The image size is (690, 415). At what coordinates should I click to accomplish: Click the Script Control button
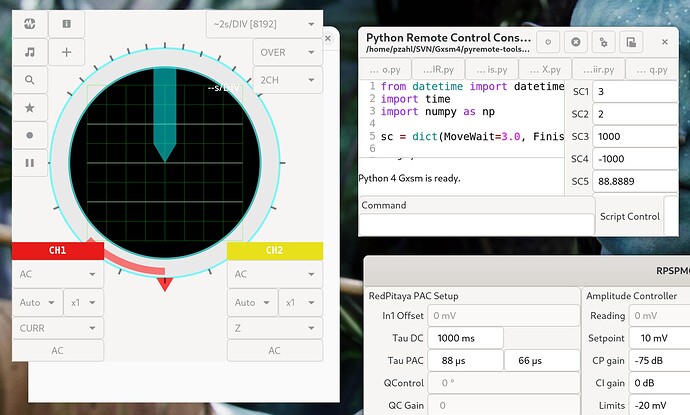[x=629, y=216]
